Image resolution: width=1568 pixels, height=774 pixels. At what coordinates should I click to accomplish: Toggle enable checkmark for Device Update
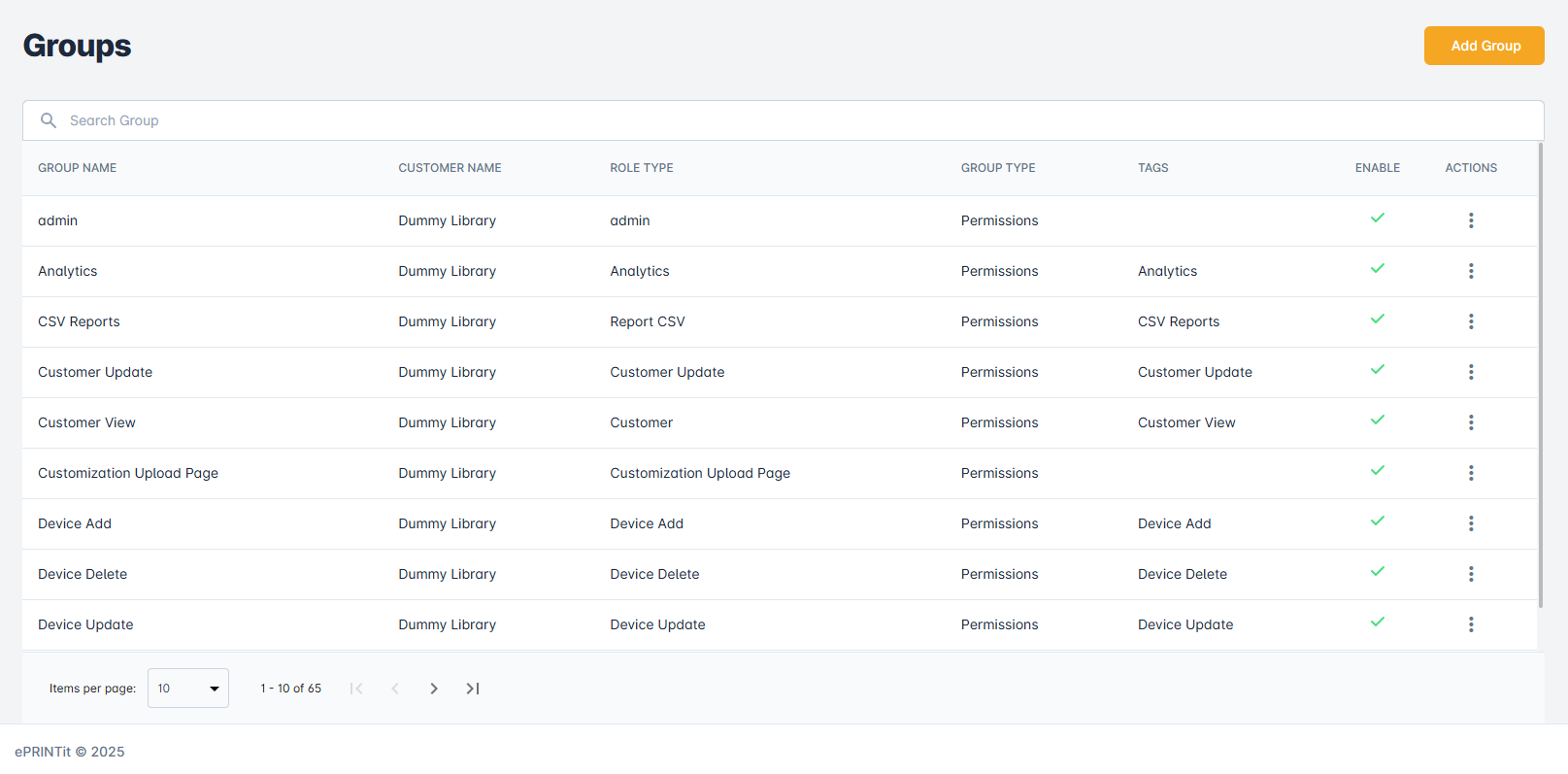pyautogui.click(x=1377, y=623)
